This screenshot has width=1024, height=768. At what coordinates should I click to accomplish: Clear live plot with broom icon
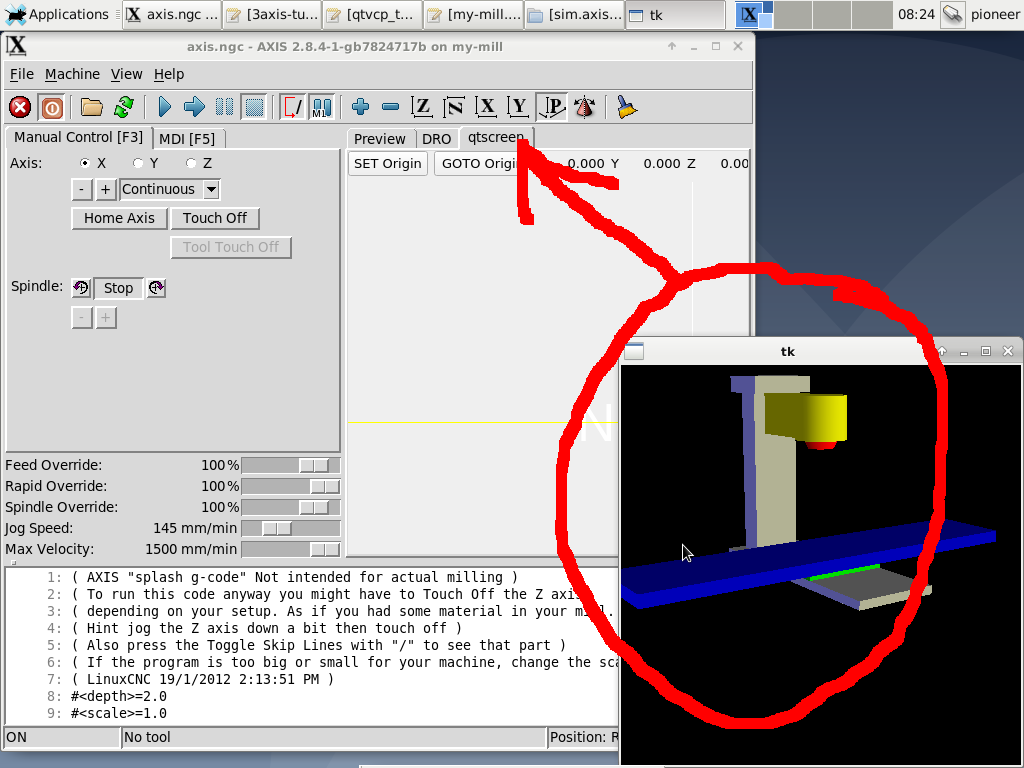[627, 107]
